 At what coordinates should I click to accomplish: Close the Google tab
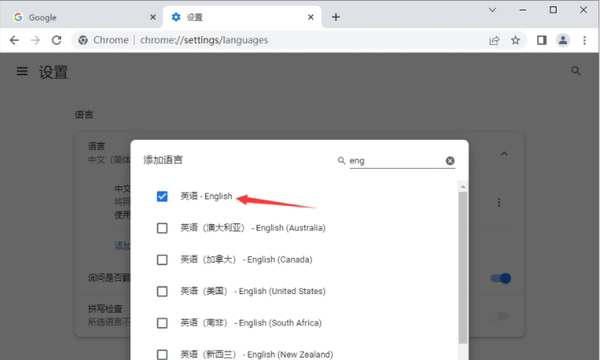(x=153, y=17)
